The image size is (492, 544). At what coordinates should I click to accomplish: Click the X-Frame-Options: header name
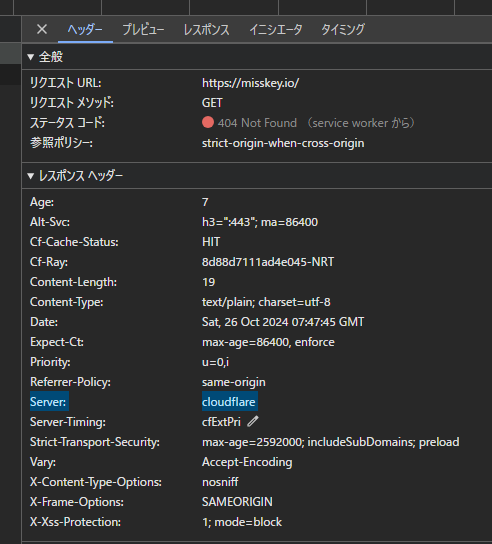[77, 502]
